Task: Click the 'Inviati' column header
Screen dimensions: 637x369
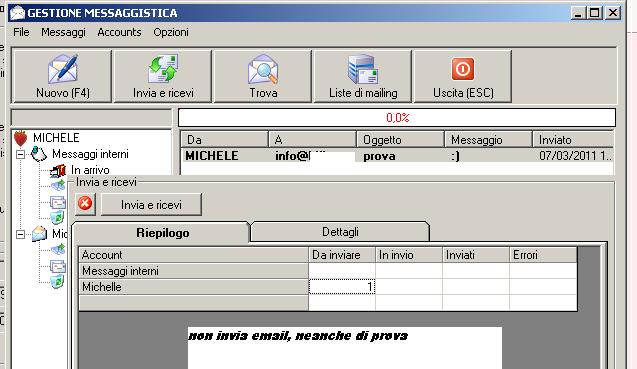Action: tap(475, 255)
